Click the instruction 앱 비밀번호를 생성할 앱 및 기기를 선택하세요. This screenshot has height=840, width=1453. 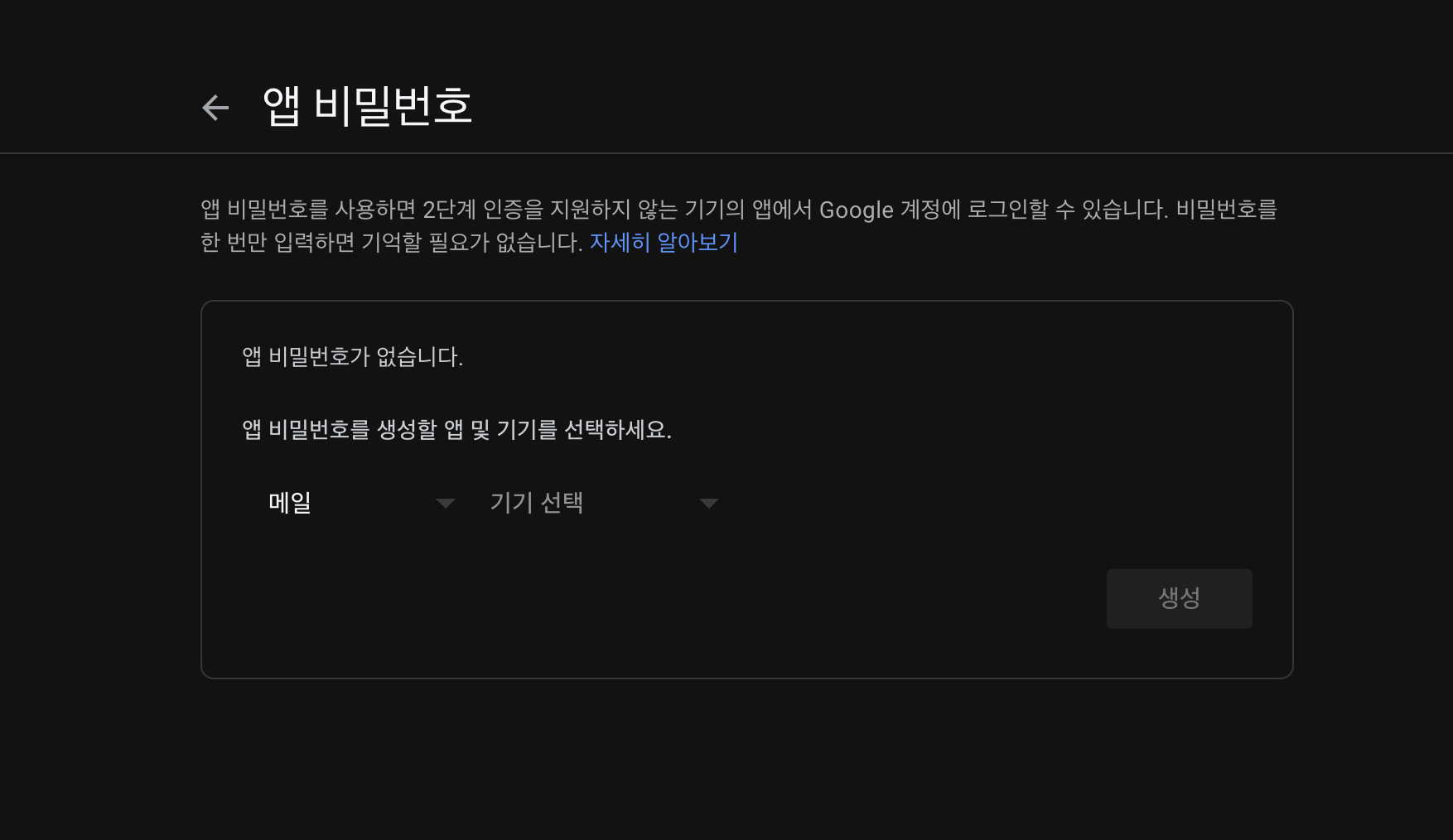pos(456,430)
